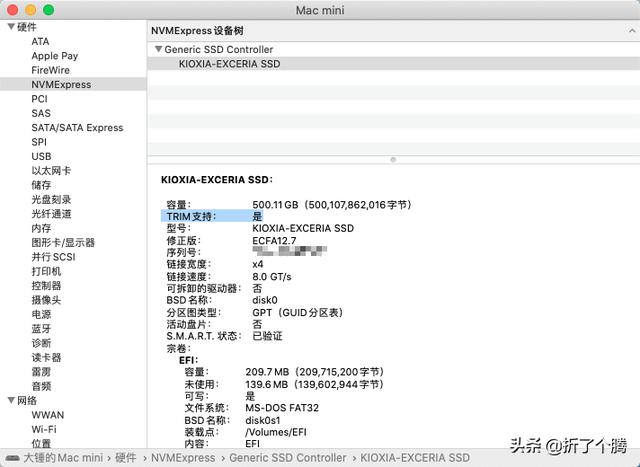
Task: Select 光盘刻录 in the sidebar
Action: [51, 199]
